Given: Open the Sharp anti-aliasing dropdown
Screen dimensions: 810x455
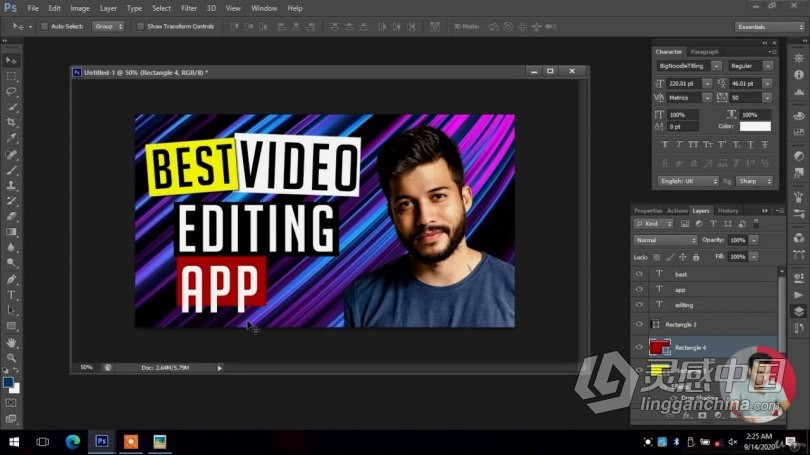Looking at the screenshot, I should tap(755, 181).
